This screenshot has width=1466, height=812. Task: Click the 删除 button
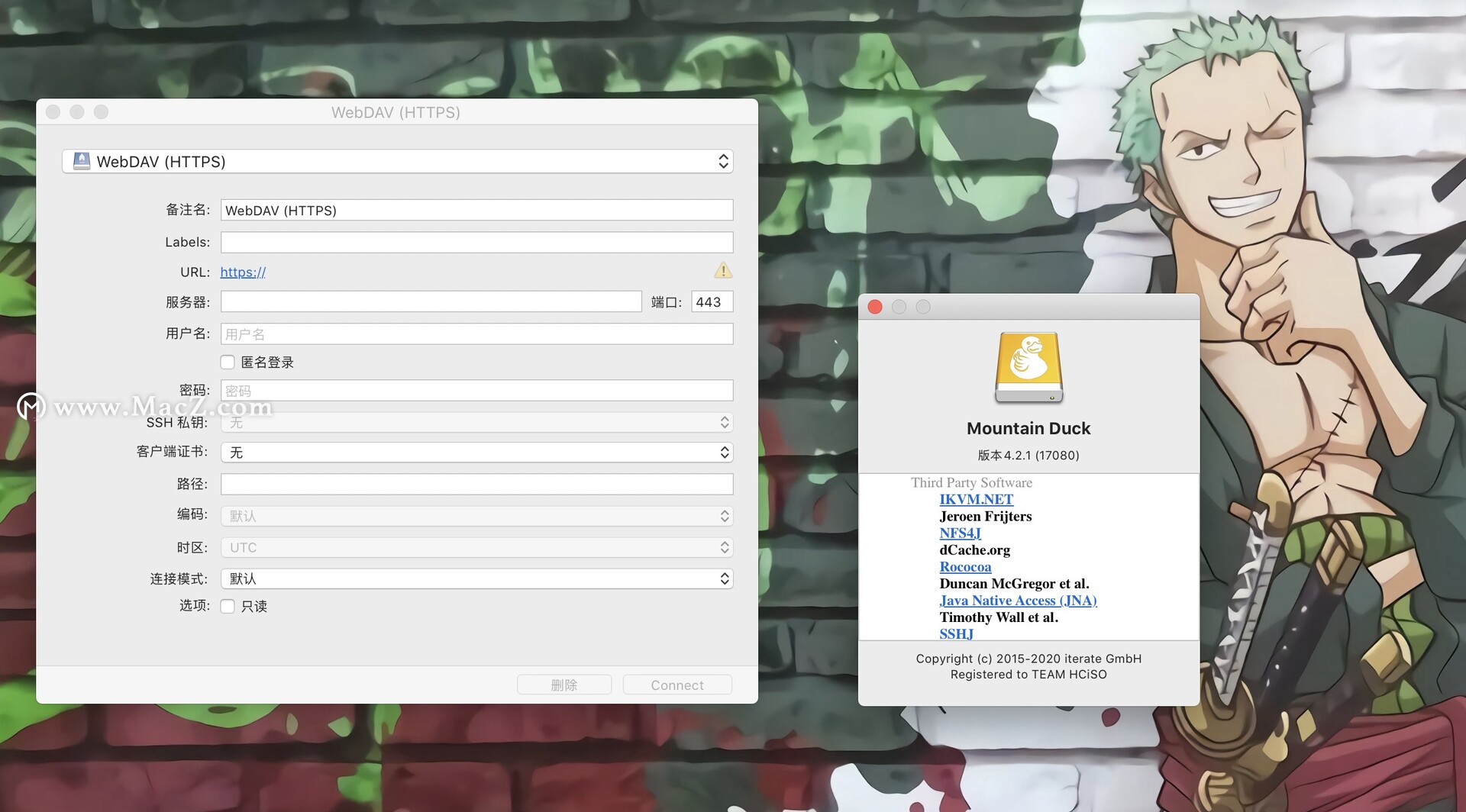pyautogui.click(x=564, y=685)
